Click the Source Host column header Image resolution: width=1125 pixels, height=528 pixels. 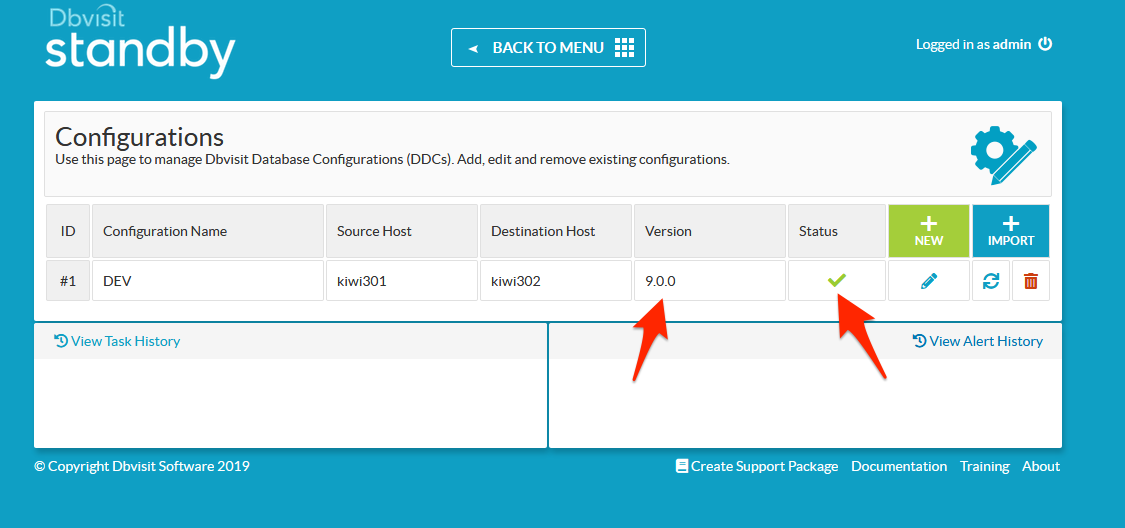[402, 231]
